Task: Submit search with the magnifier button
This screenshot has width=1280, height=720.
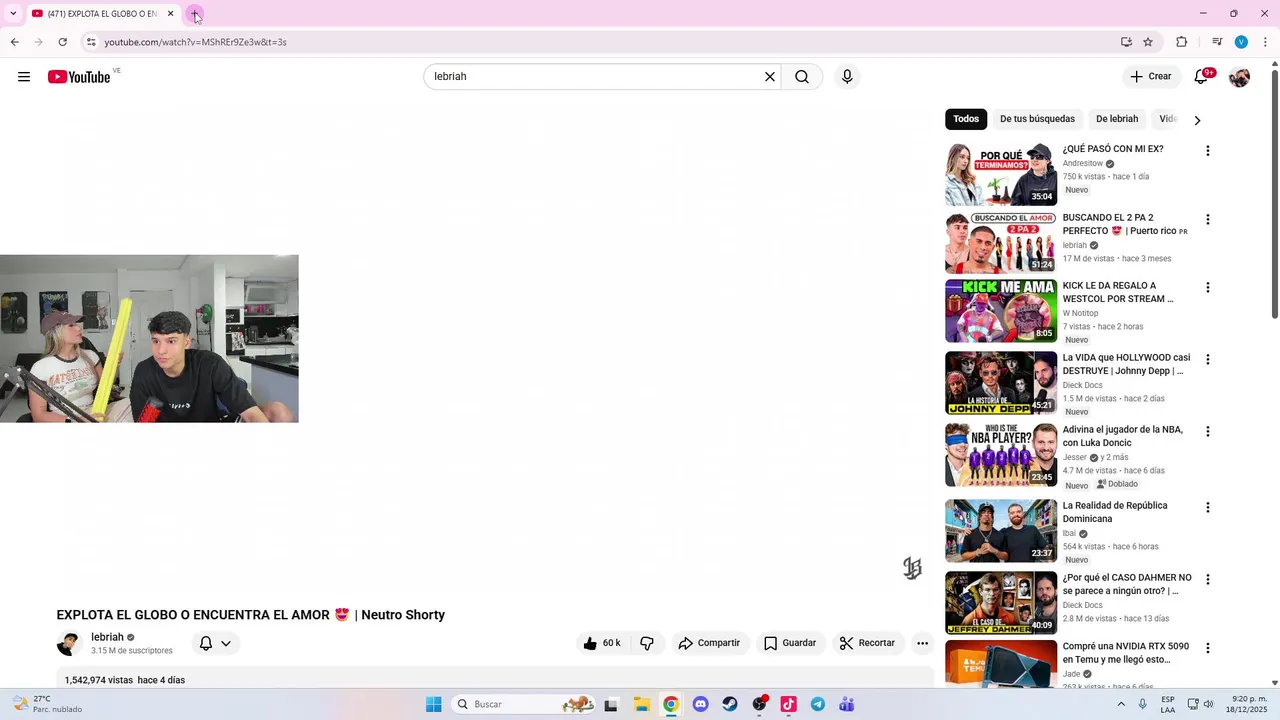Action: [802, 77]
